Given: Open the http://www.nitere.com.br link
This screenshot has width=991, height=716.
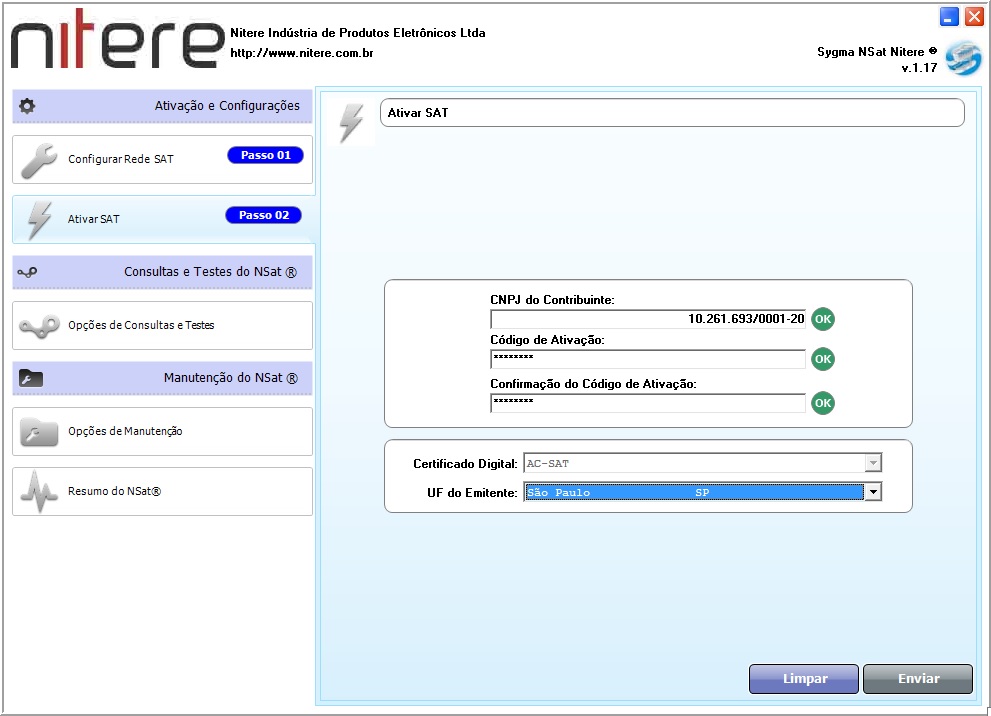Looking at the screenshot, I should 301,53.
